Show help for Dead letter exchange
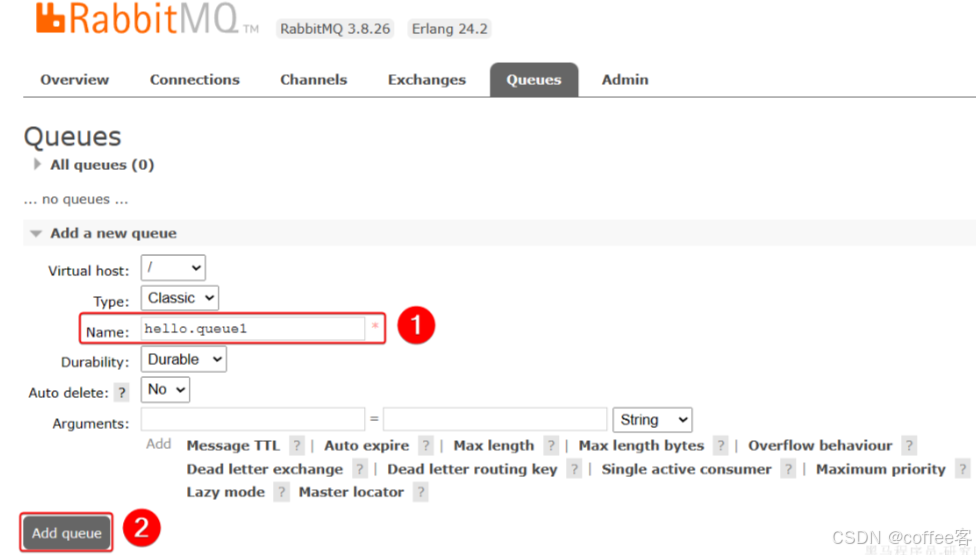 click(x=360, y=469)
